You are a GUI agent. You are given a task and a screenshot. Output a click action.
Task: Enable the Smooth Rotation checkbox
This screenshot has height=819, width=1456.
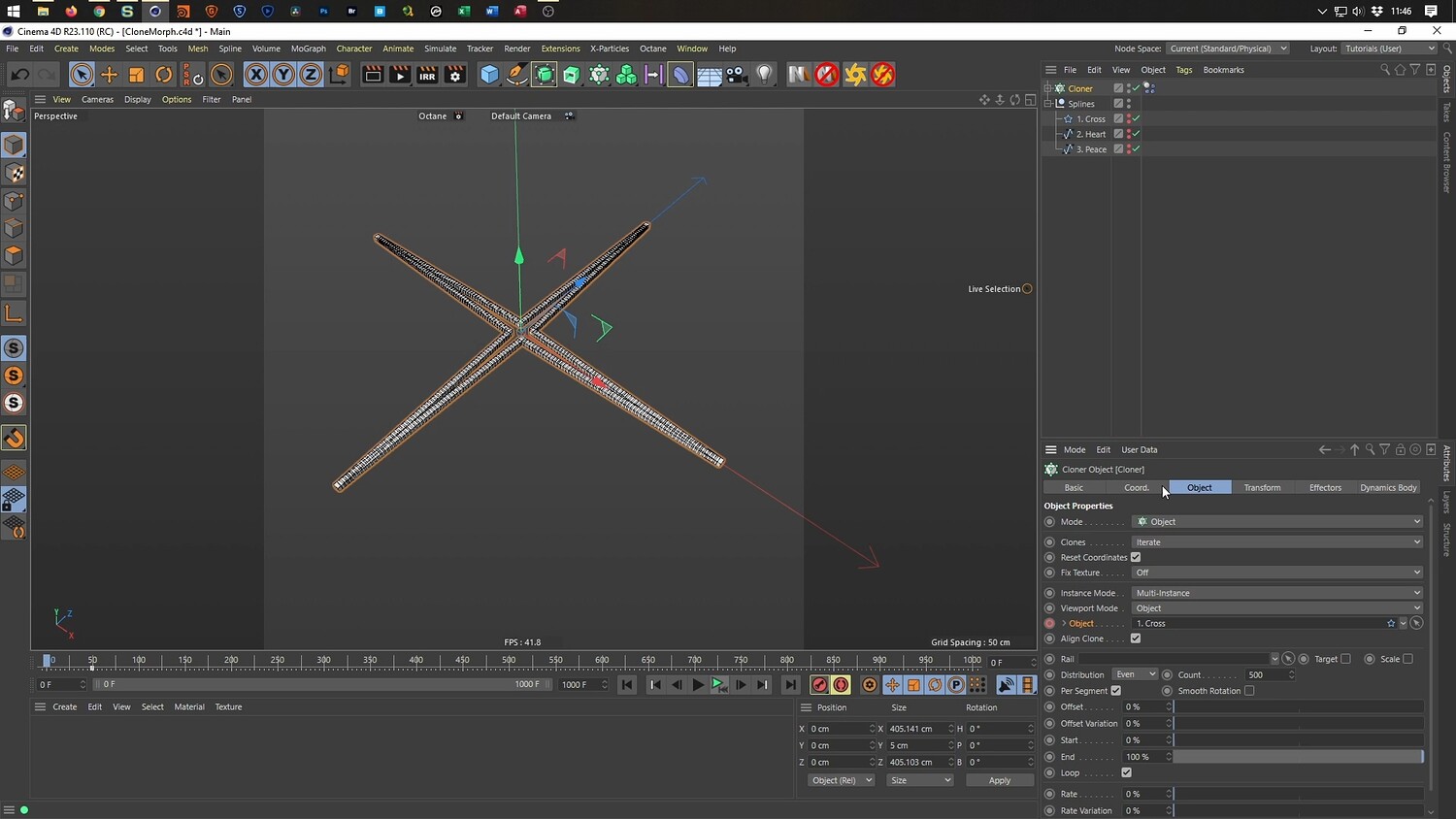[1249, 691]
